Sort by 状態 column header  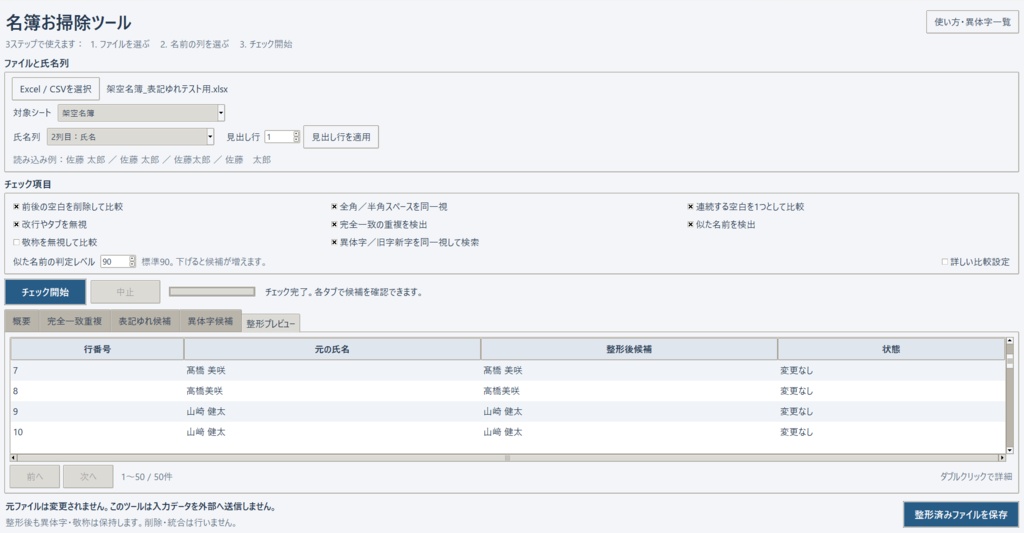pyautogui.click(x=891, y=349)
